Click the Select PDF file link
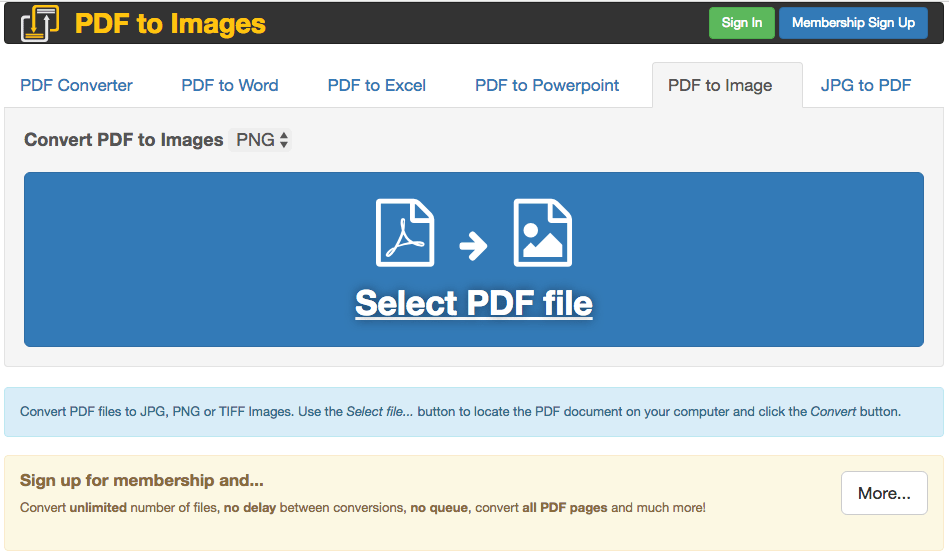 tap(473, 303)
